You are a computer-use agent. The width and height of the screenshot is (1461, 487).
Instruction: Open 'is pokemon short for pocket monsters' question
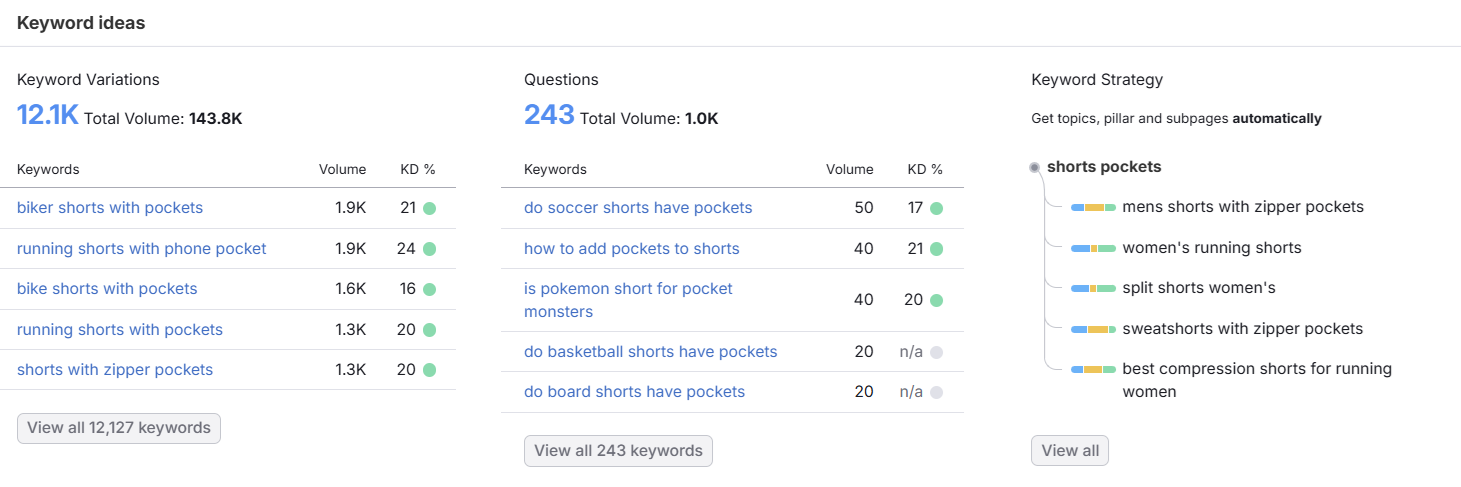point(628,300)
